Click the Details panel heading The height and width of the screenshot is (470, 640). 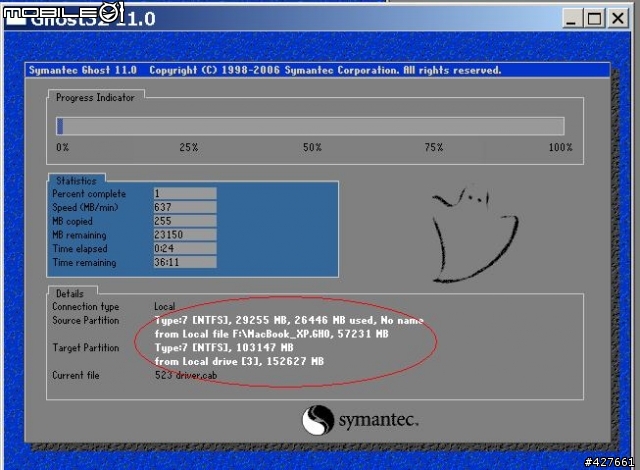point(70,294)
